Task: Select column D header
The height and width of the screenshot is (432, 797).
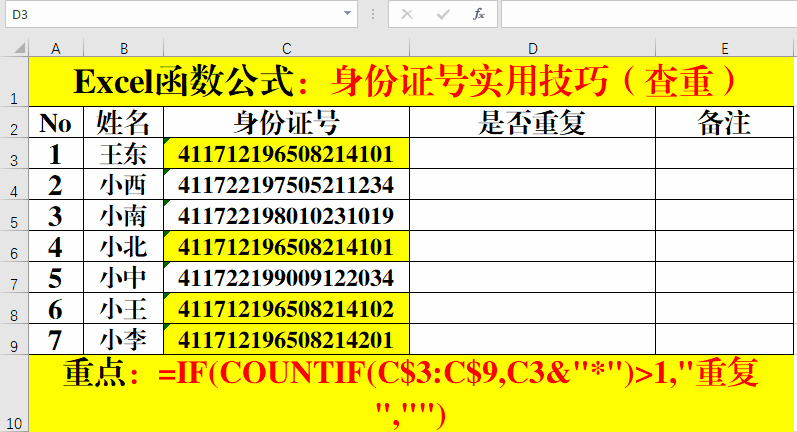Action: coord(533,49)
